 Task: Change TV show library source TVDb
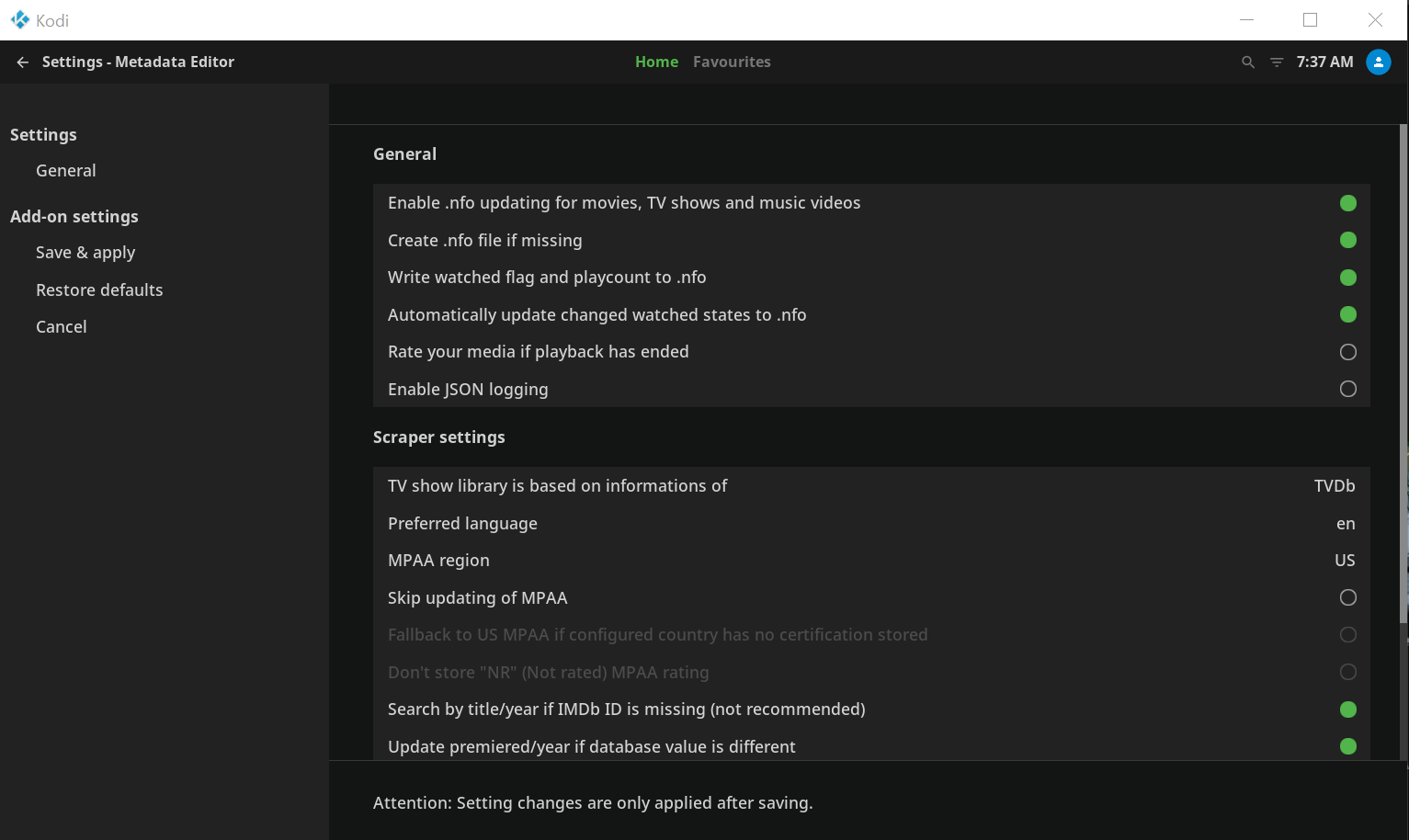[1334, 486]
